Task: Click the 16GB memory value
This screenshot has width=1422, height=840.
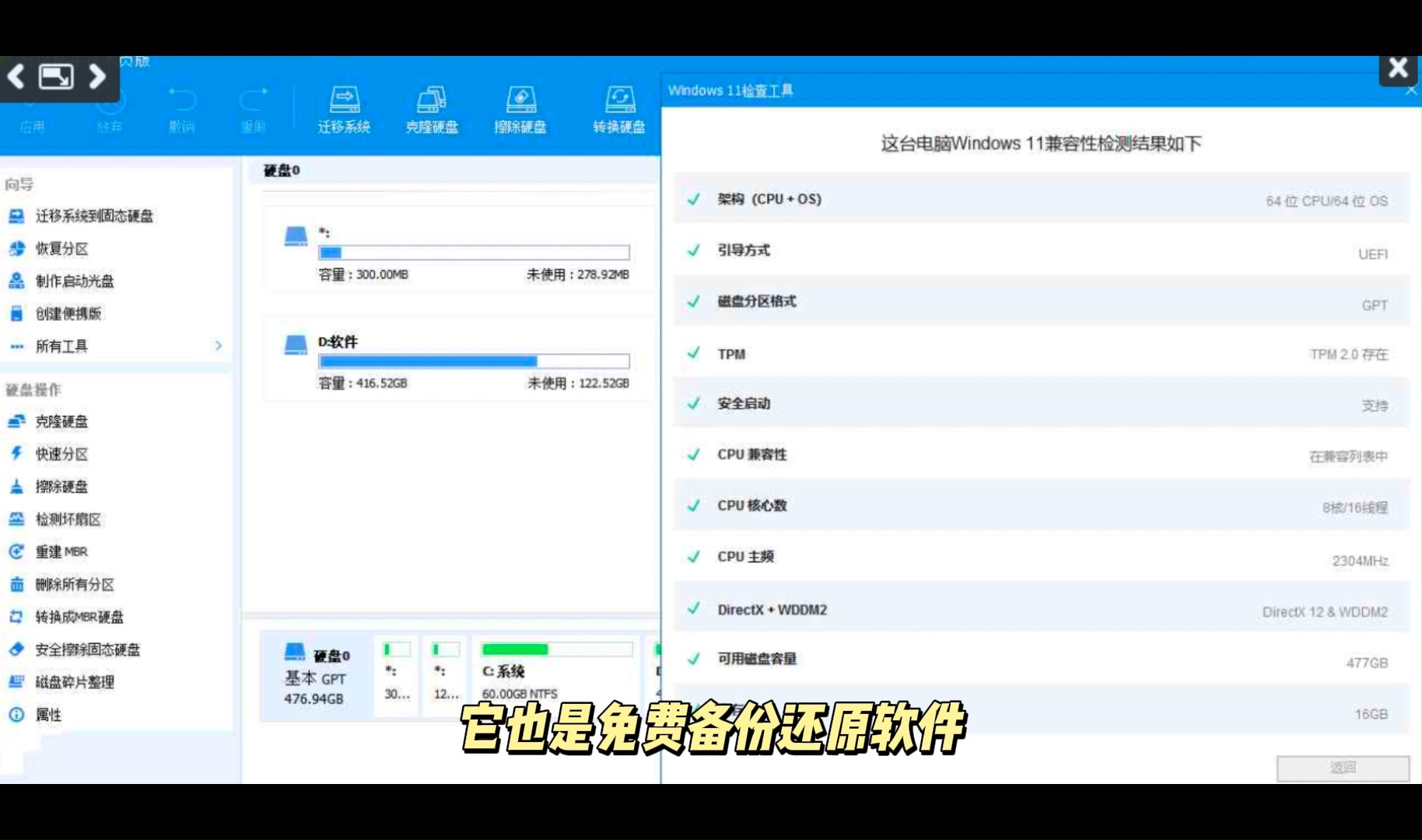Action: (1371, 714)
